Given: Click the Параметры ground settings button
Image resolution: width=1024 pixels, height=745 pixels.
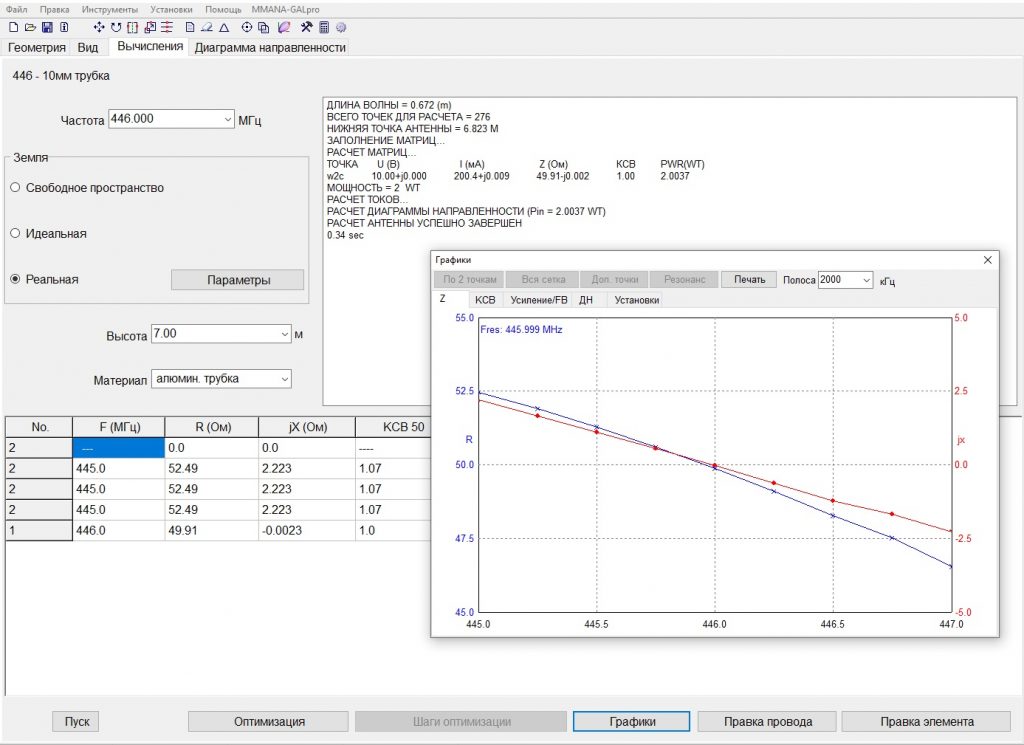Looking at the screenshot, I should coord(238,280).
